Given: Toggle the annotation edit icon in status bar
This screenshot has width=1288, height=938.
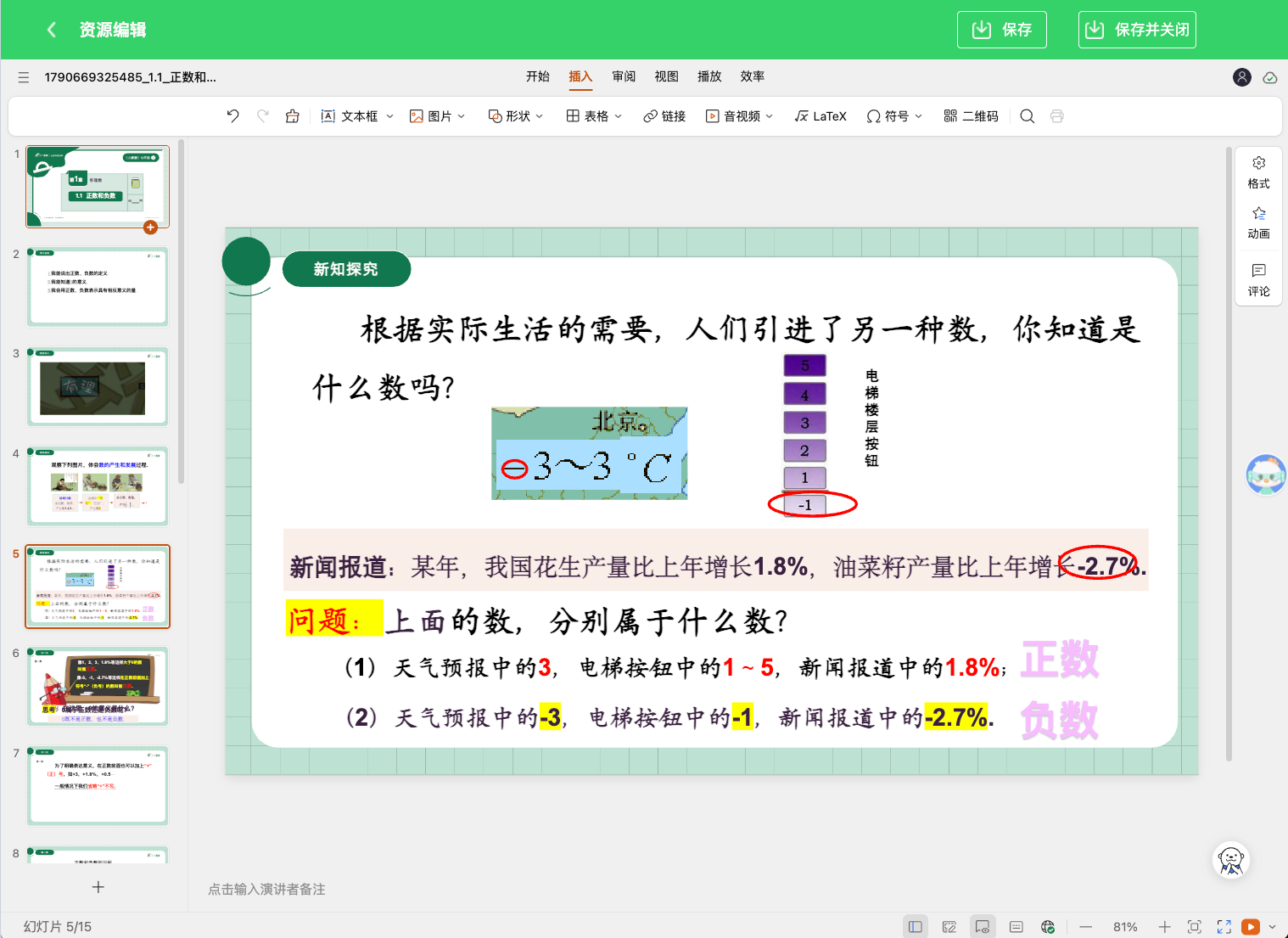Looking at the screenshot, I should pos(949,927).
